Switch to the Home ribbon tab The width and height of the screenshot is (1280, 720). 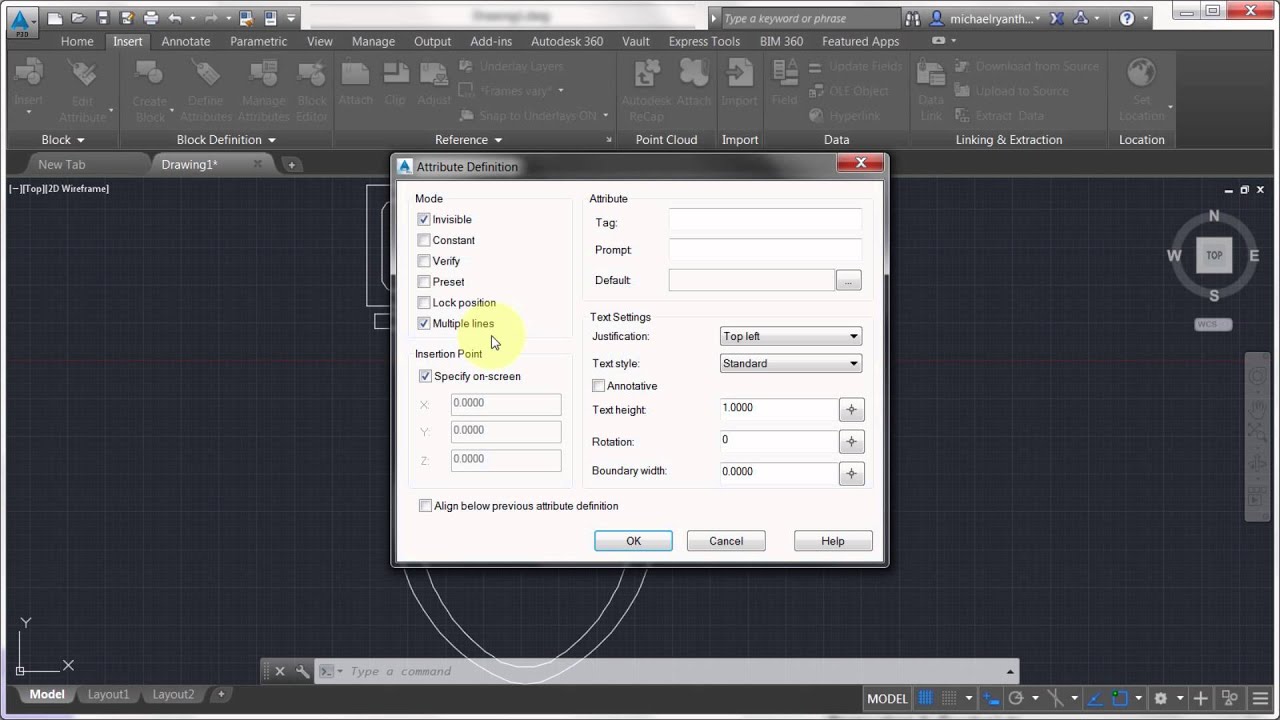(77, 41)
